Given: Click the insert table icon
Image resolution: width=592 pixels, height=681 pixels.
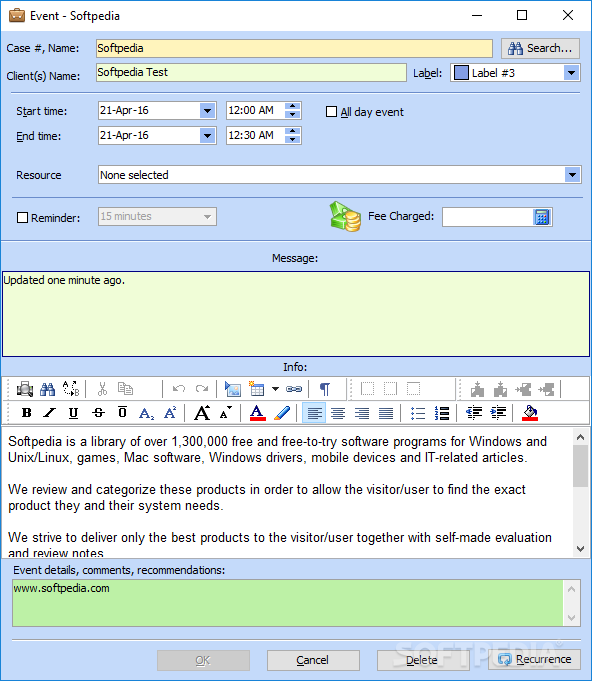Looking at the screenshot, I should [256, 389].
